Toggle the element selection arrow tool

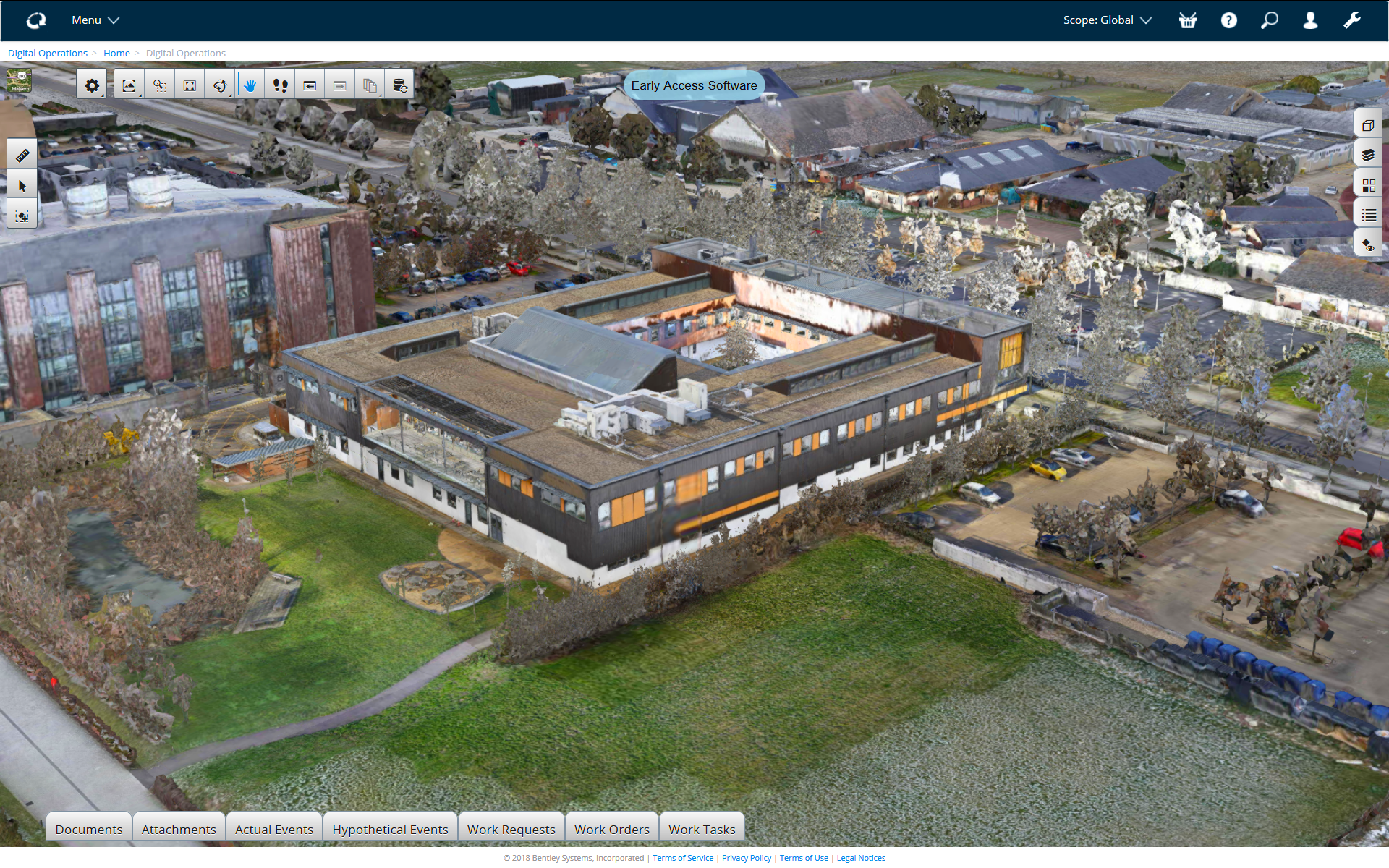click(22, 186)
